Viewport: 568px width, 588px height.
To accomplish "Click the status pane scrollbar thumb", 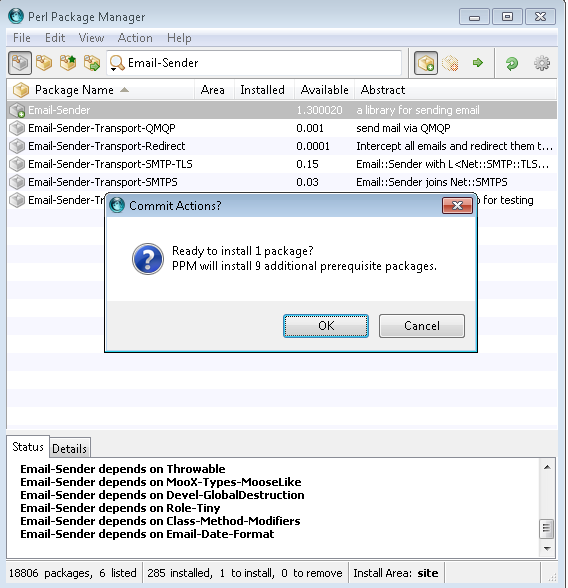I will [547, 529].
